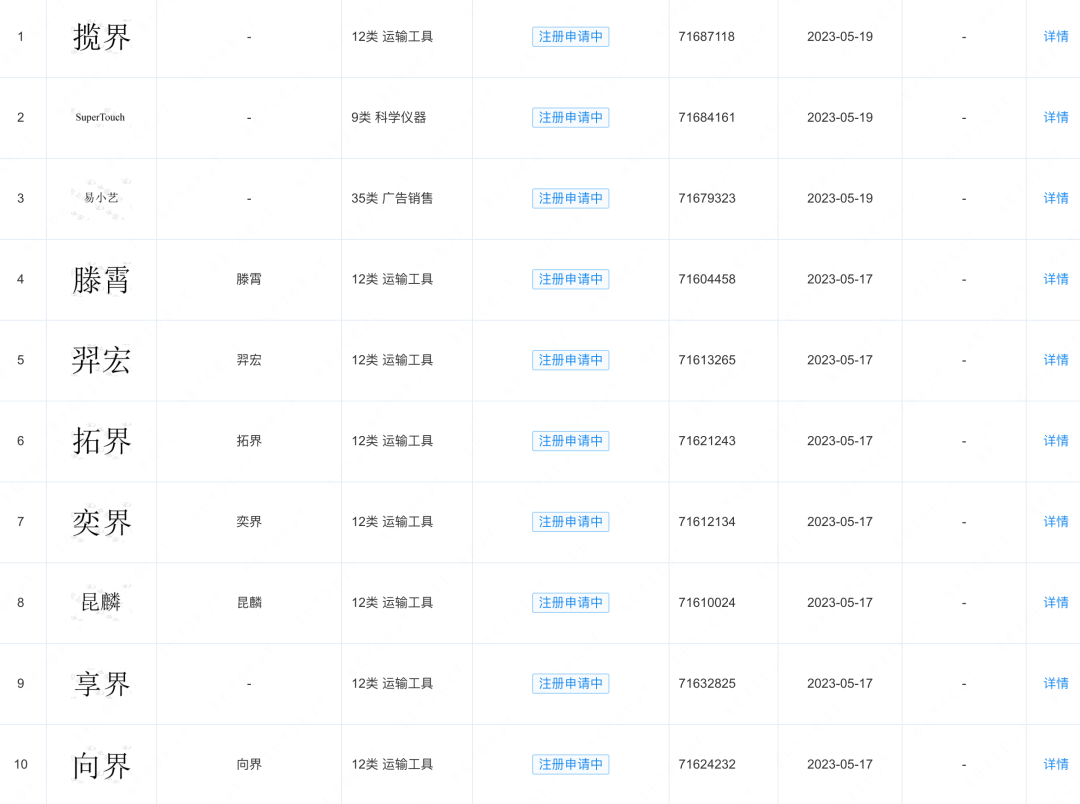1080x804 pixels.
Task: Open 详情 link for 71684161
Action: [x=1055, y=117]
